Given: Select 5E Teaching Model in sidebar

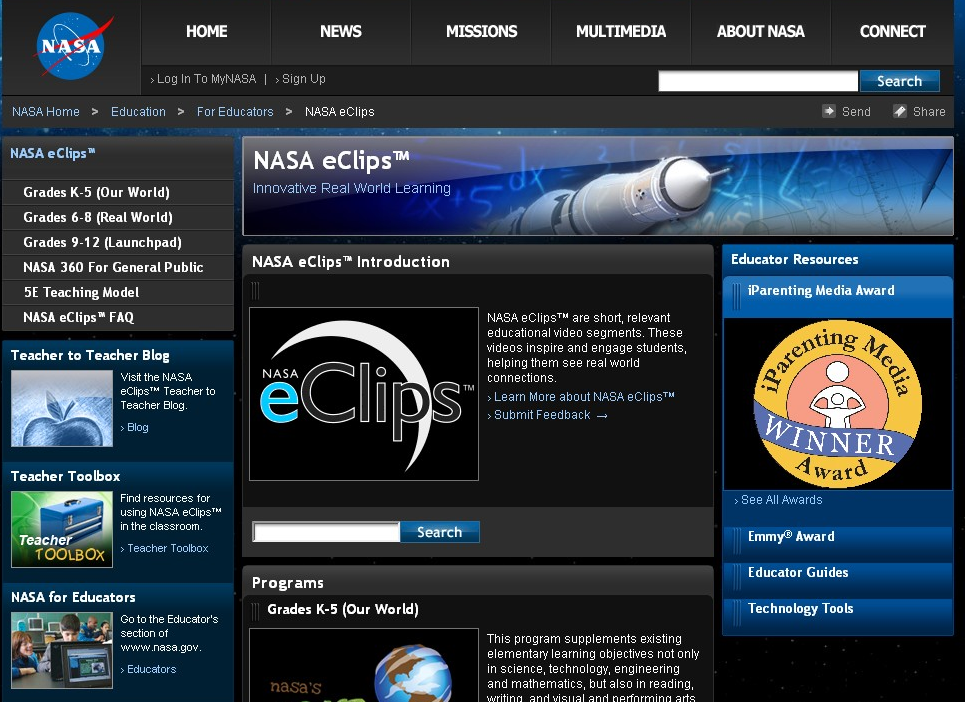Looking at the screenshot, I should pyautogui.click(x=118, y=292).
